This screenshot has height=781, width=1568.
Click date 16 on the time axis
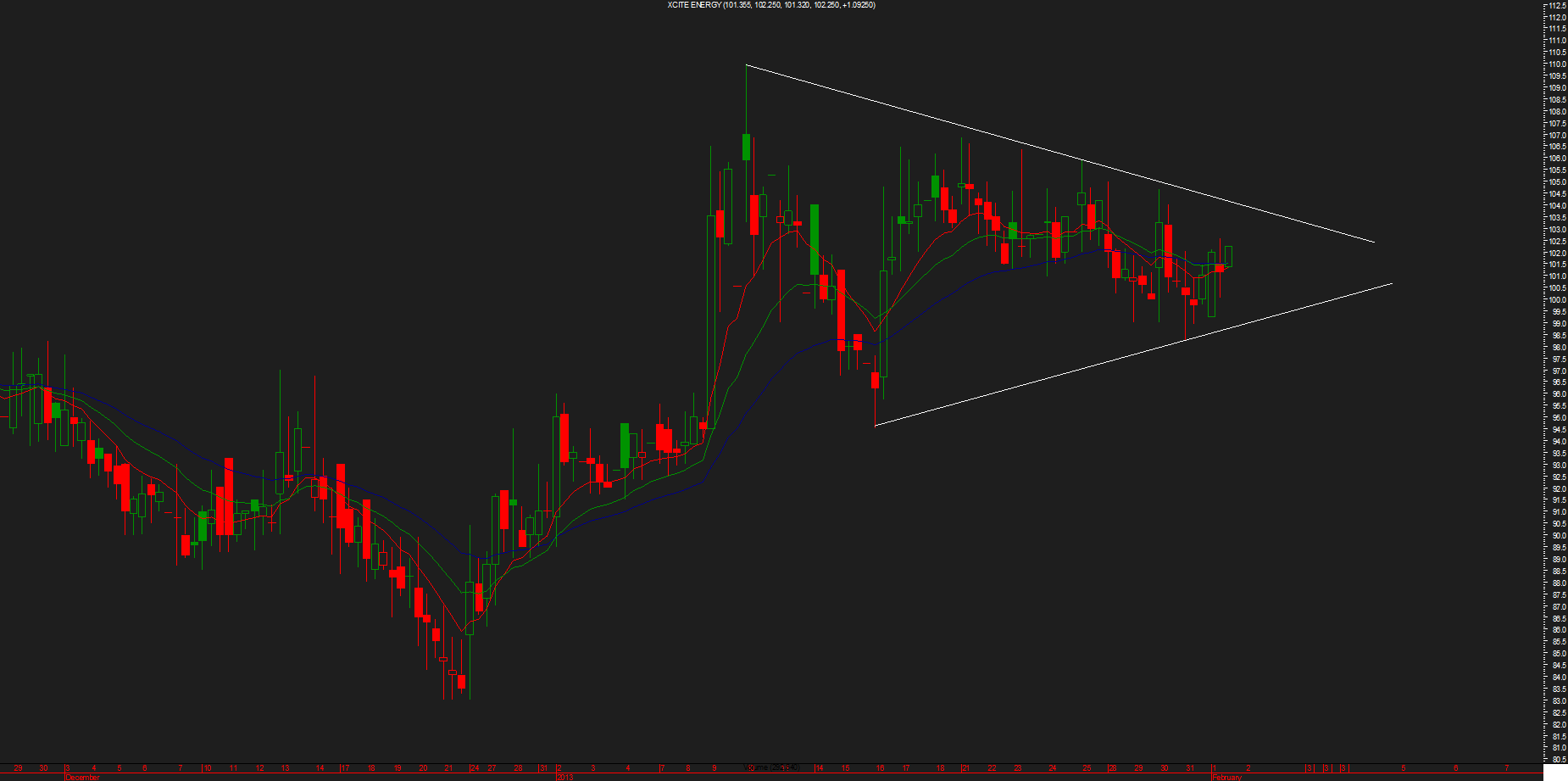[x=880, y=768]
